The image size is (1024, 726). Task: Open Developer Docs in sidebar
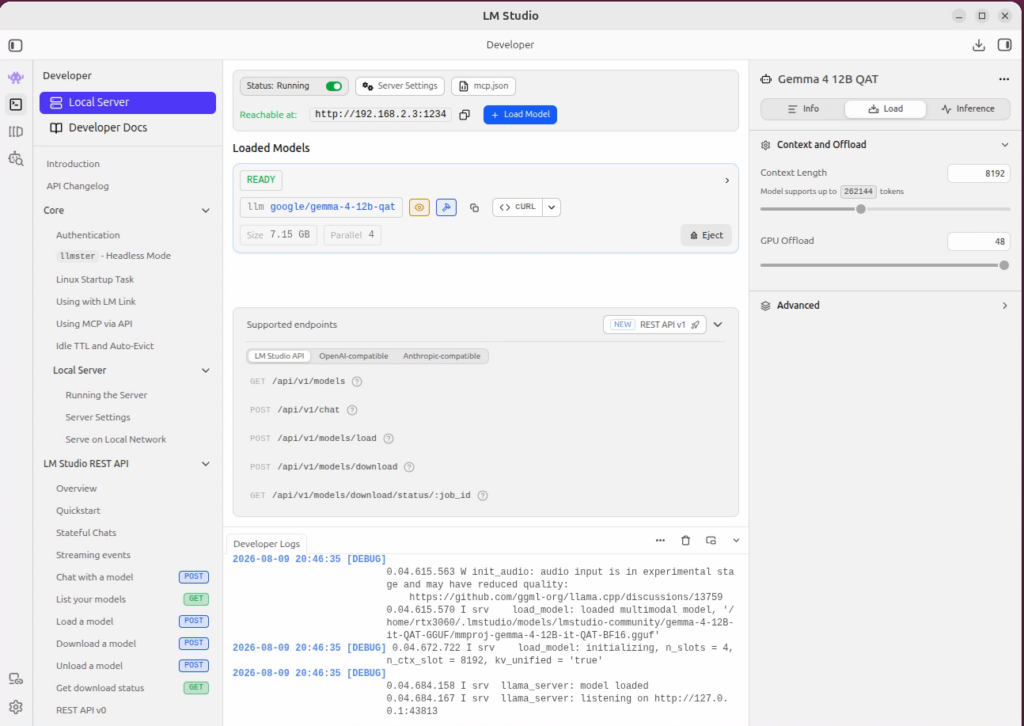point(127,128)
